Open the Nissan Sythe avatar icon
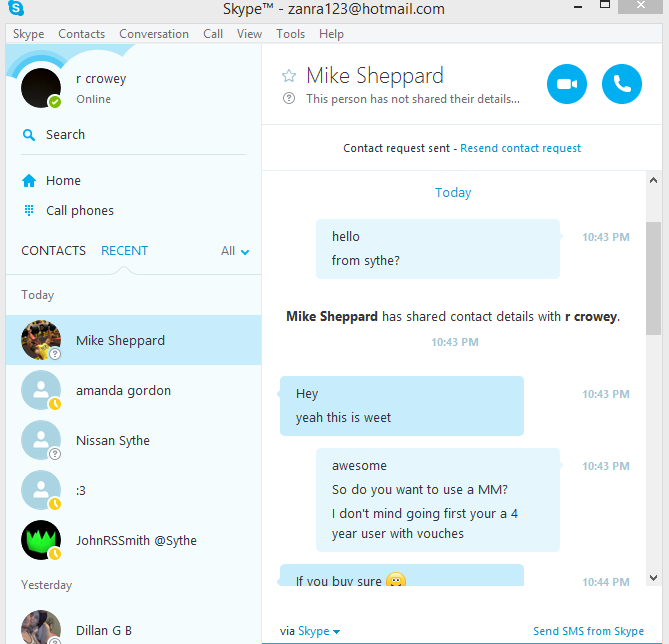Image resolution: width=669 pixels, height=644 pixels. tap(41, 440)
